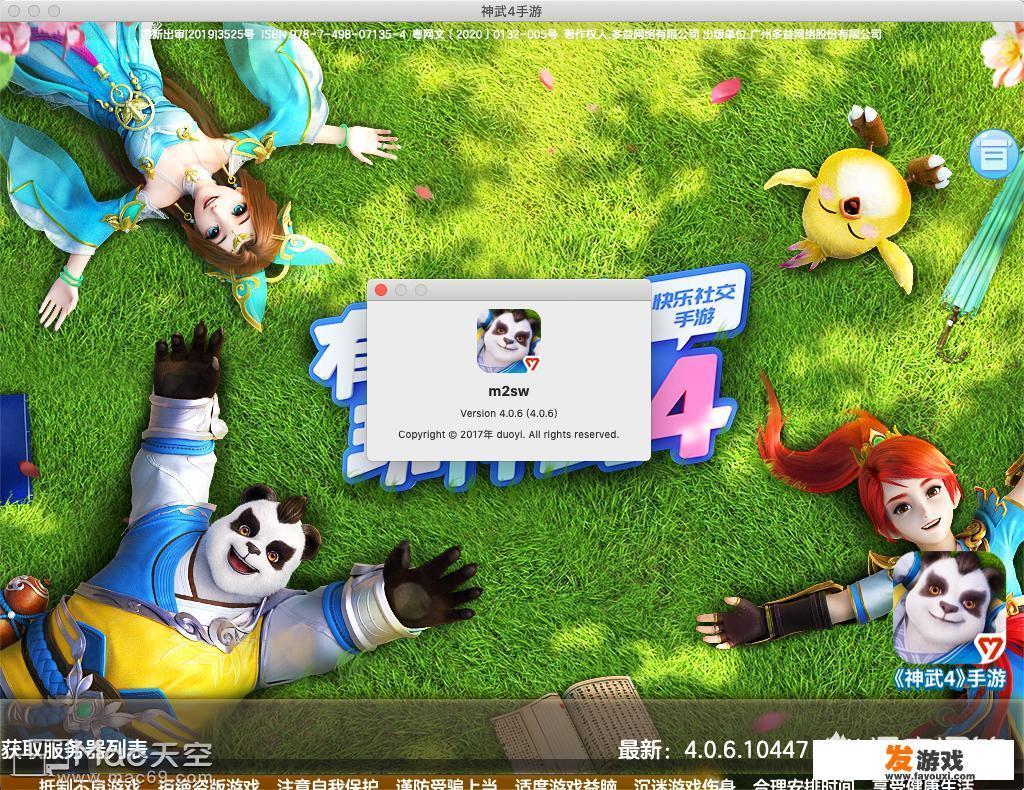
Task: Click the version text 'Version 4.0.6 (4.0.6)'
Action: [x=509, y=413]
